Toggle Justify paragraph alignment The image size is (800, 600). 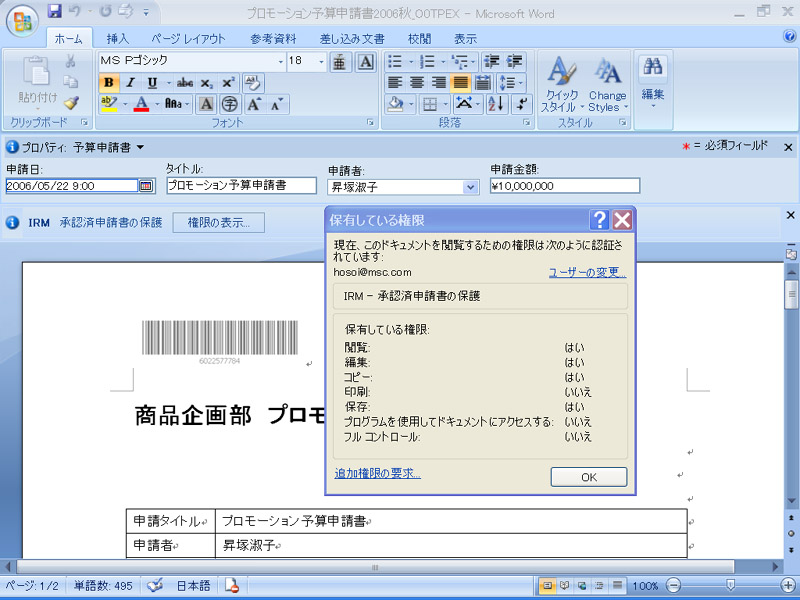click(x=460, y=83)
